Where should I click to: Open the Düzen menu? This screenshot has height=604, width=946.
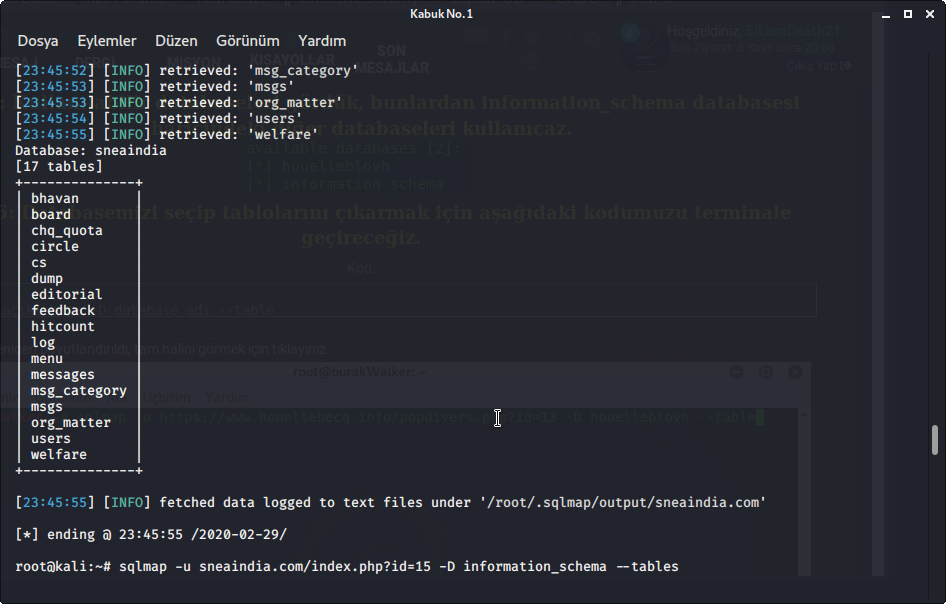(176, 41)
